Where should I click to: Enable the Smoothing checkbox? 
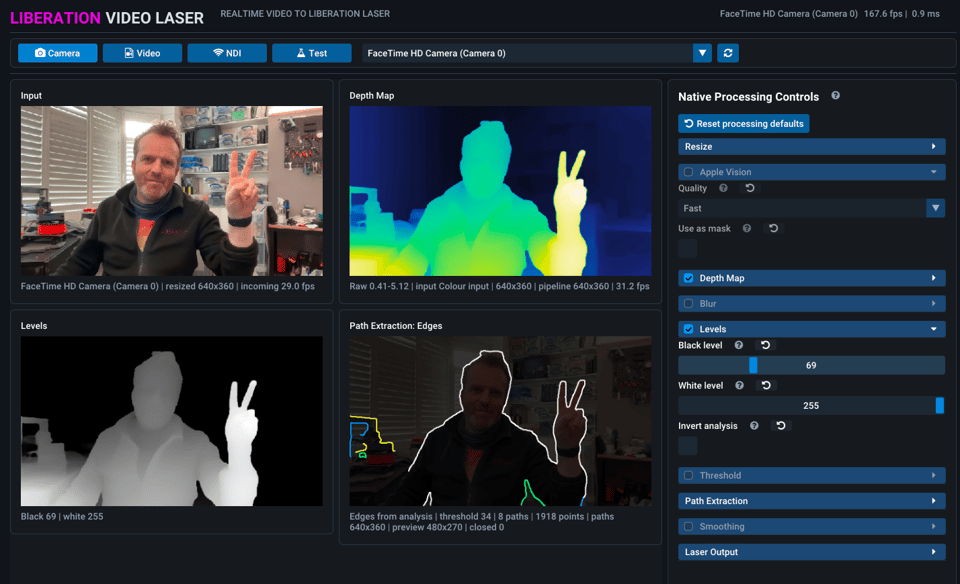coord(688,526)
